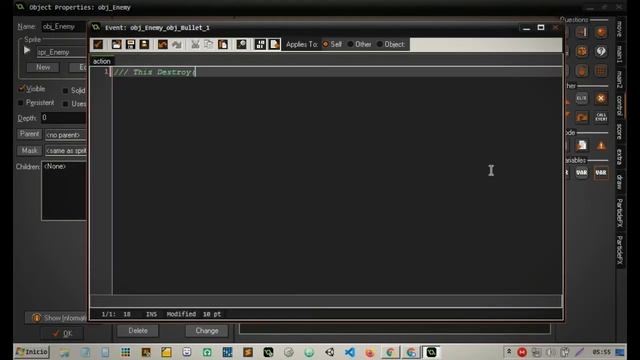Click the code line '/// This Destroys'
Image resolution: width=640 pixels, height=360 pixels.
155,72
